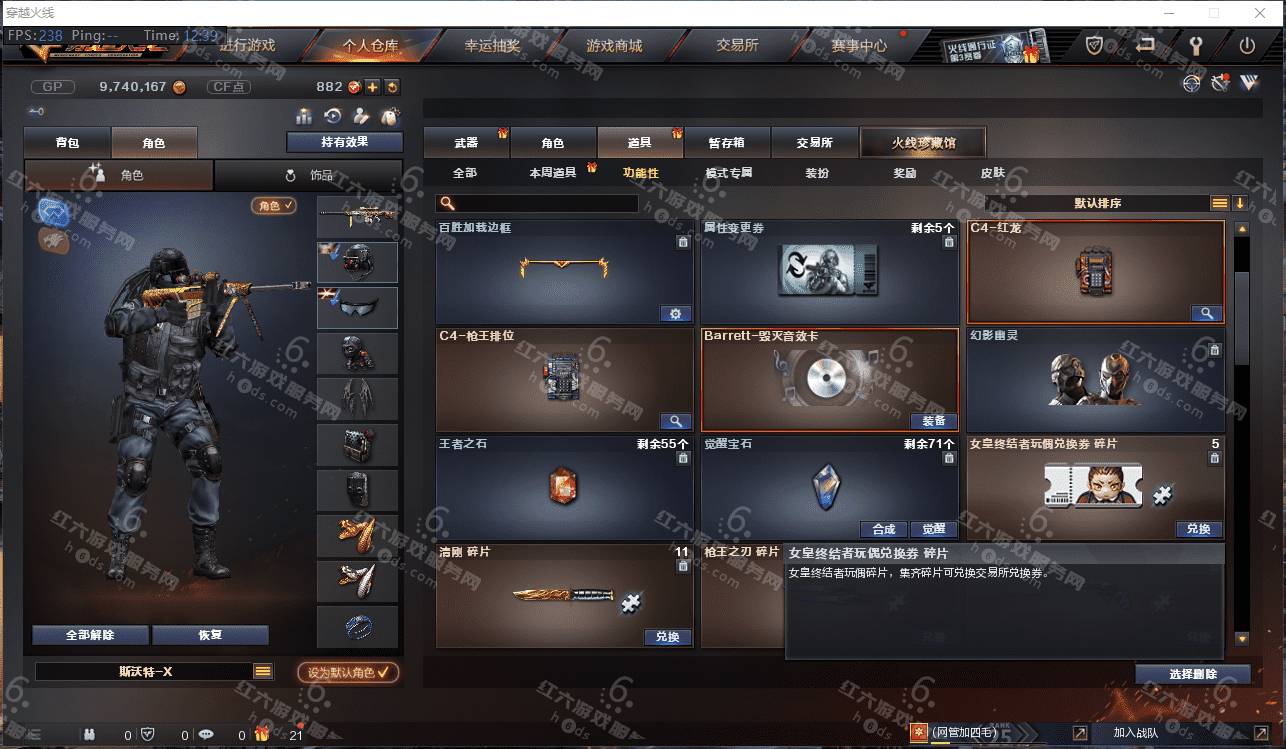
Task: Switch to the 游戏商城 top menu
Action: click(614, 45)
